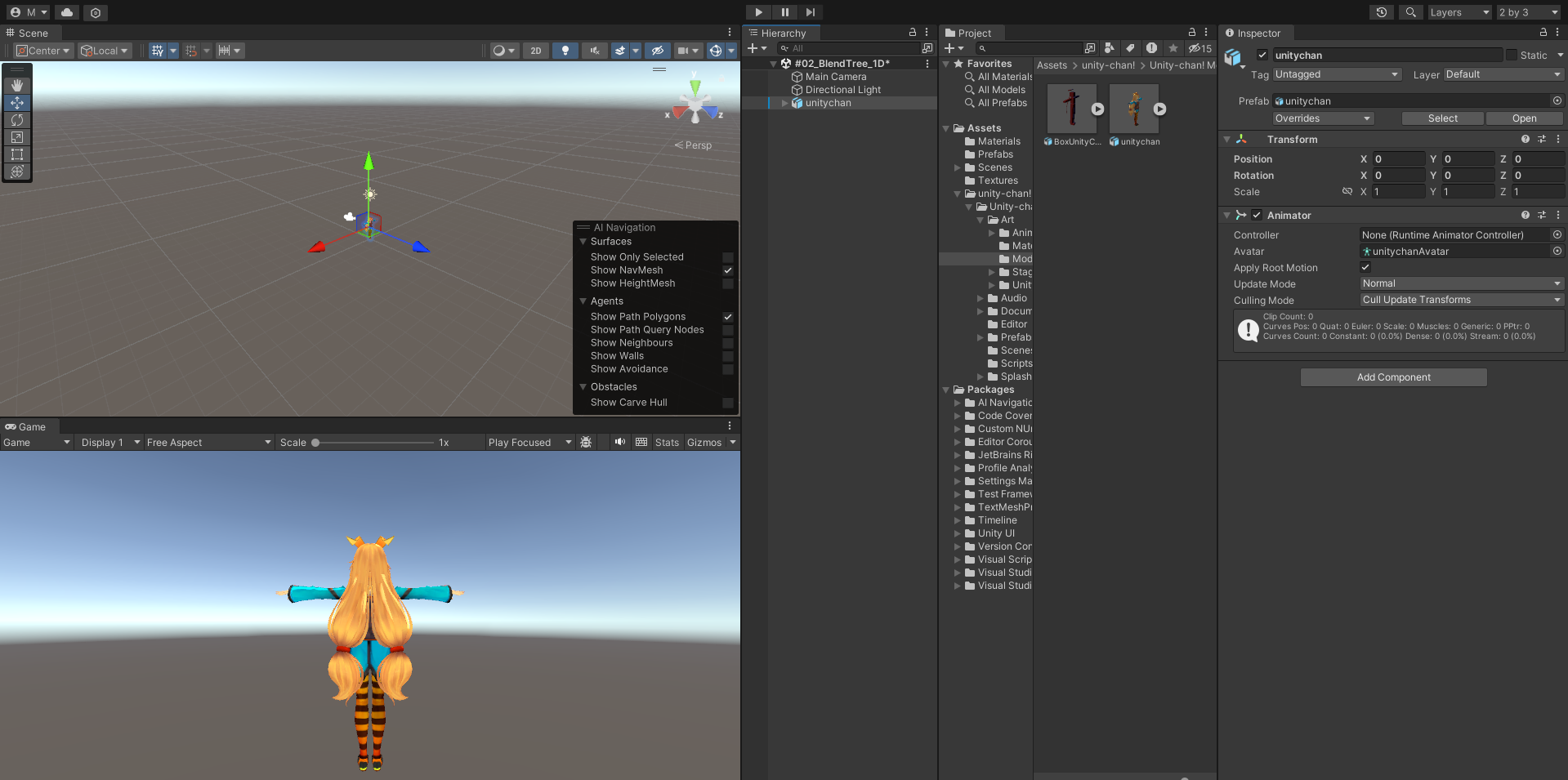Image resolution: width=1568 pixels, height=780 pixels.
Task: Mute audio in Game view
Action: [620, 442]
